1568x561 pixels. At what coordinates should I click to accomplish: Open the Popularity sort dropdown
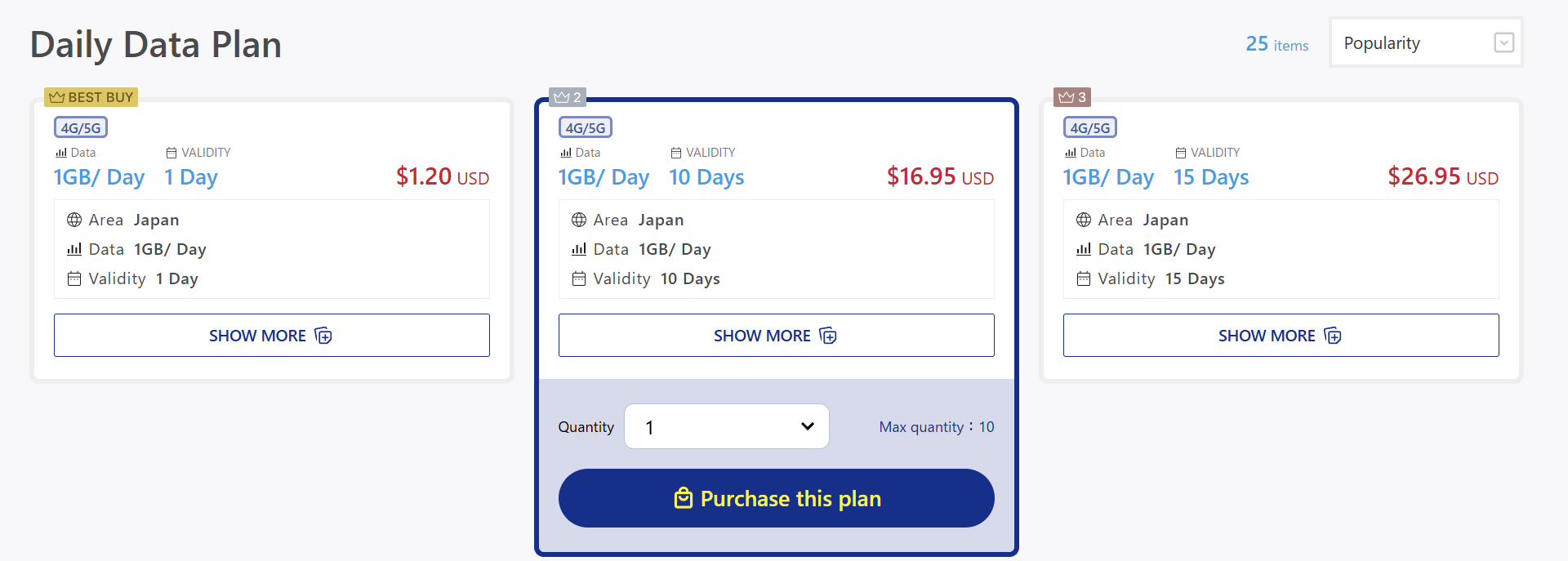pyautogui.click(x=1426, y=42)
